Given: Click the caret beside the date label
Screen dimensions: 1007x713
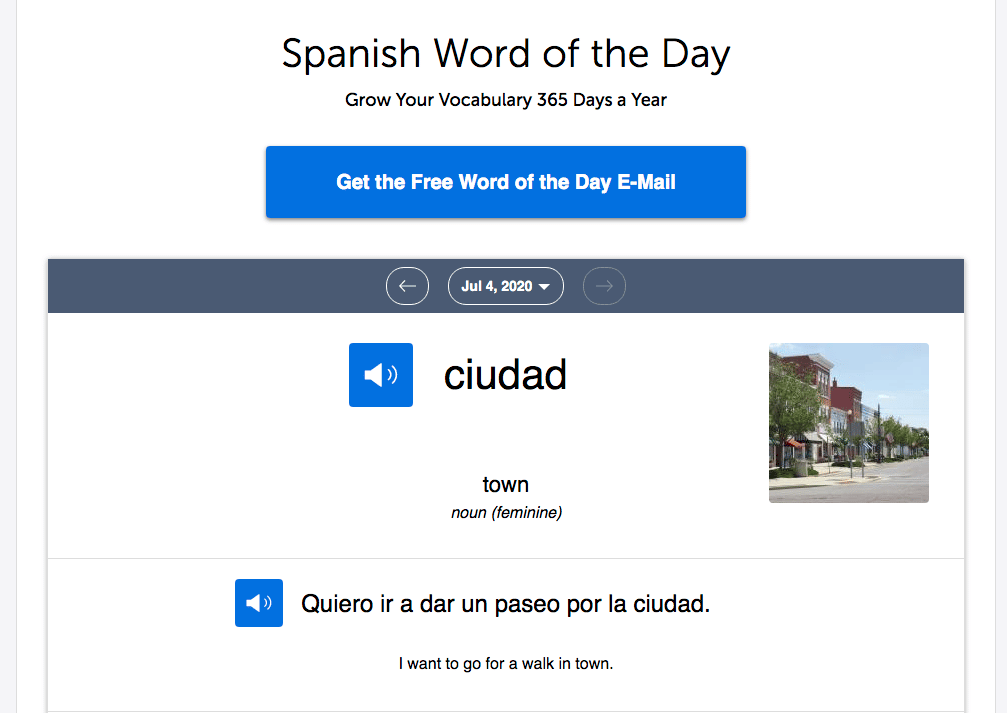Looking at the screenshot, I should point(545,287).
